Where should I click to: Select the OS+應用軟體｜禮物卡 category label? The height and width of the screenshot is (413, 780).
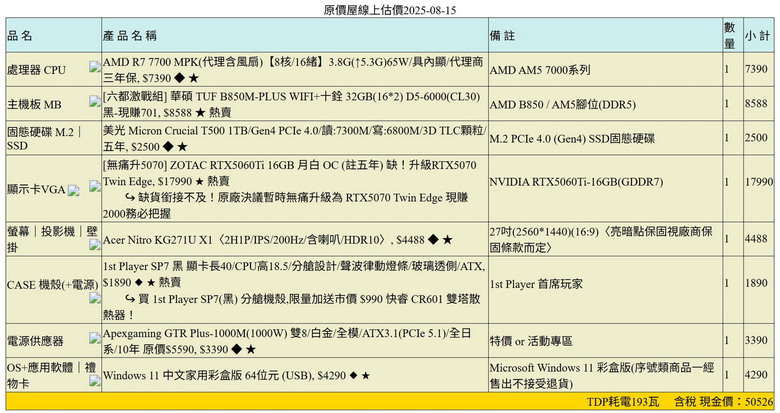[51, 375]
